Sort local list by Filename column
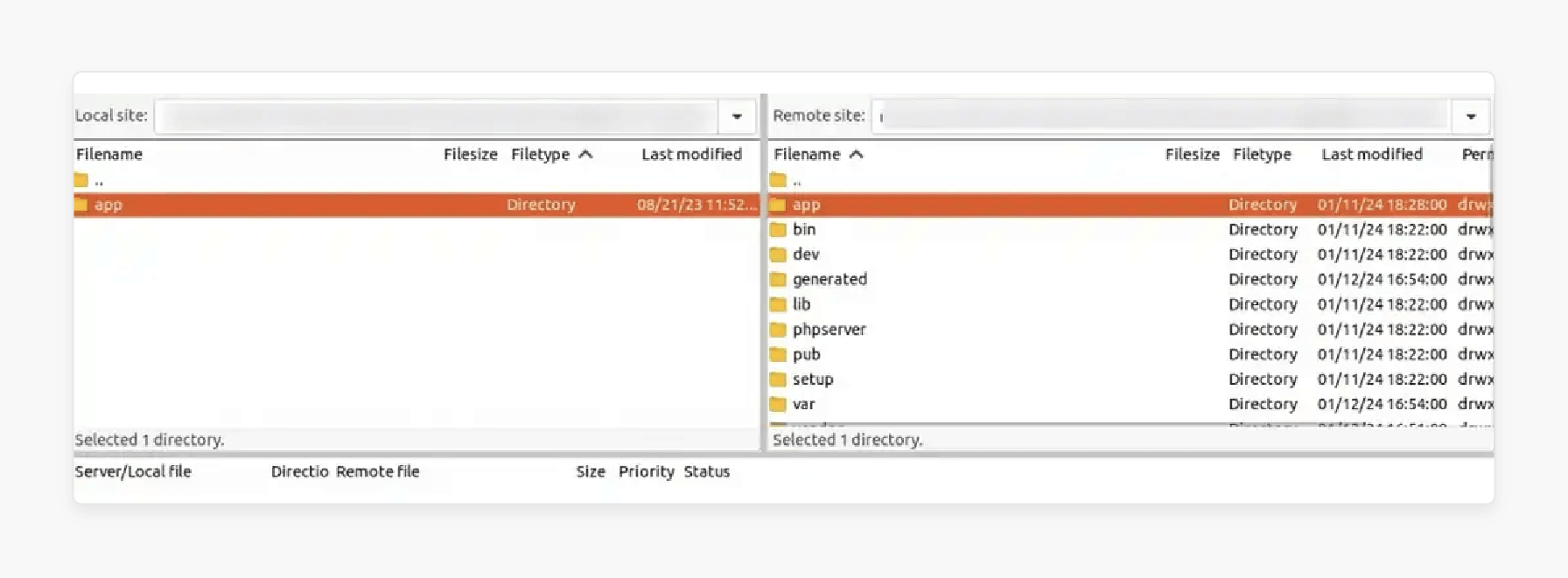The height and width of the screenshot is (578, 1568). pos(109,155)
